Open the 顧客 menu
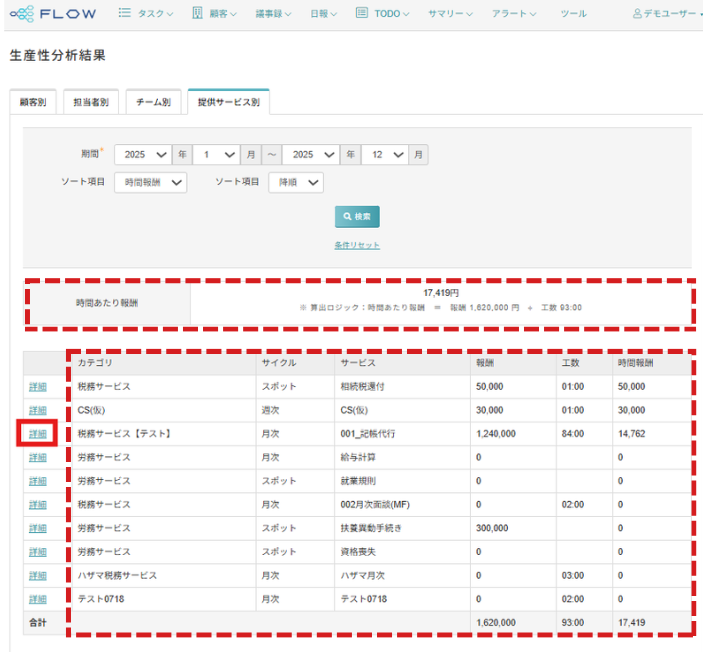703x652 pixels. pos(216,14)
